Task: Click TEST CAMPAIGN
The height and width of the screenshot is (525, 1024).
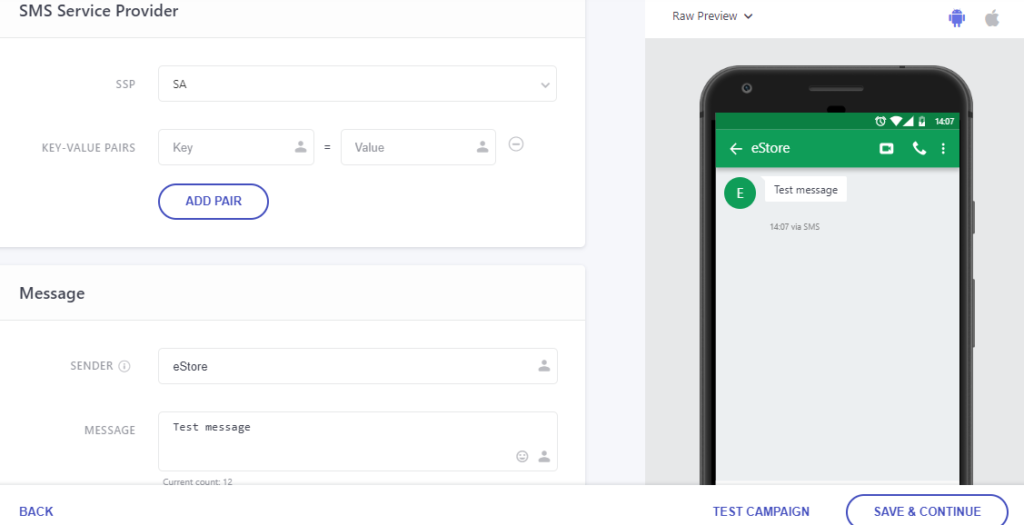Action: tap(761, 511)
